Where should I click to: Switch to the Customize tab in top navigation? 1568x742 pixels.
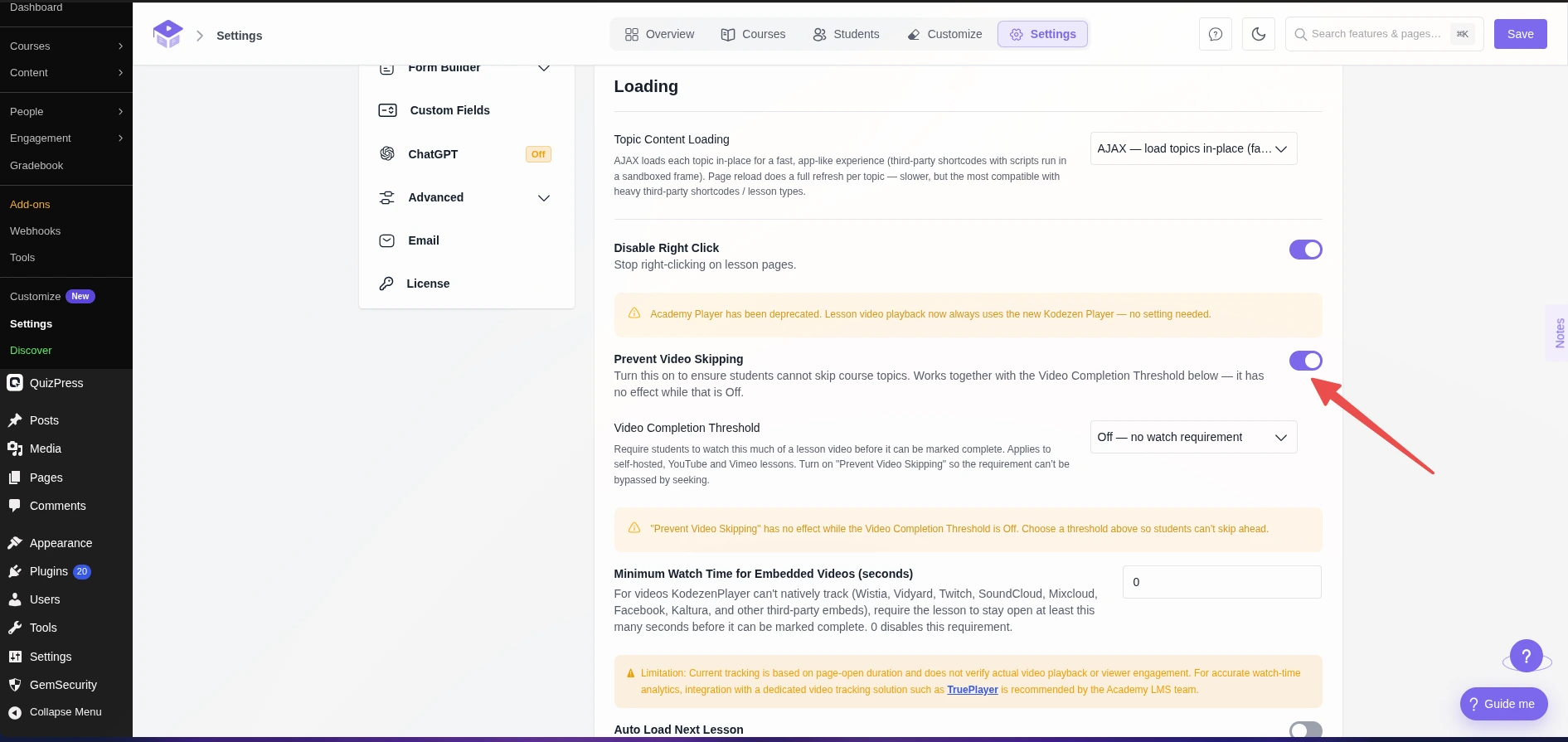[x=944, y=34]
